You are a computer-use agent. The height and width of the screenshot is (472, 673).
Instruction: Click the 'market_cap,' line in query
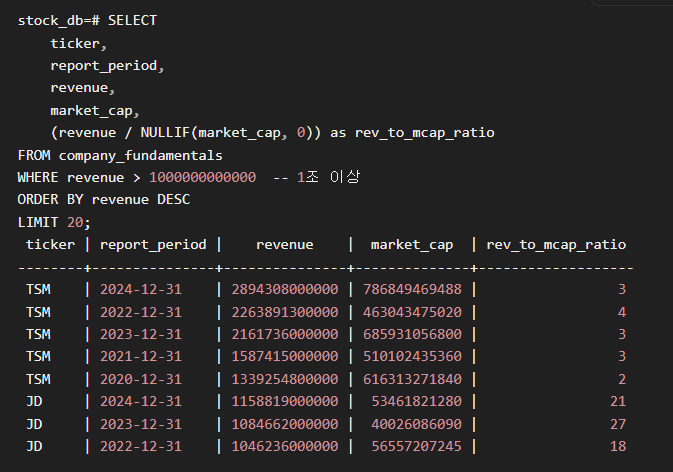(95, 111)
